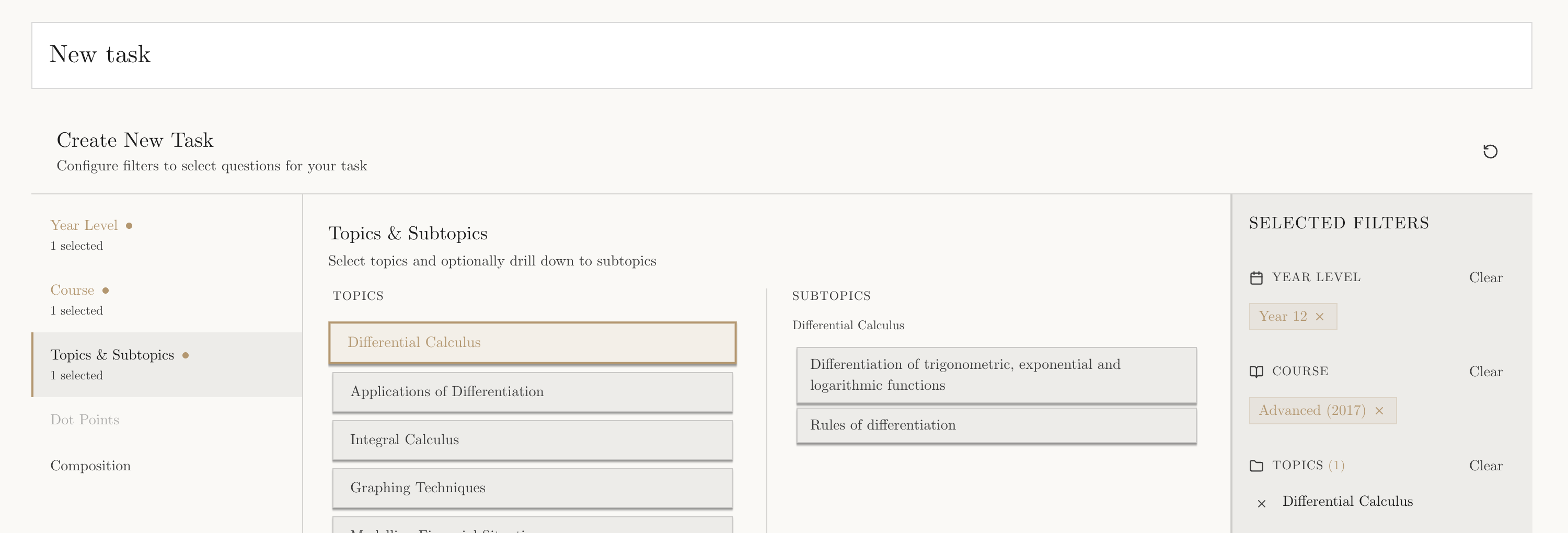This screenshot has width=1568, height=533.
Task: Click the Create New Task heading
Action: 135,141
